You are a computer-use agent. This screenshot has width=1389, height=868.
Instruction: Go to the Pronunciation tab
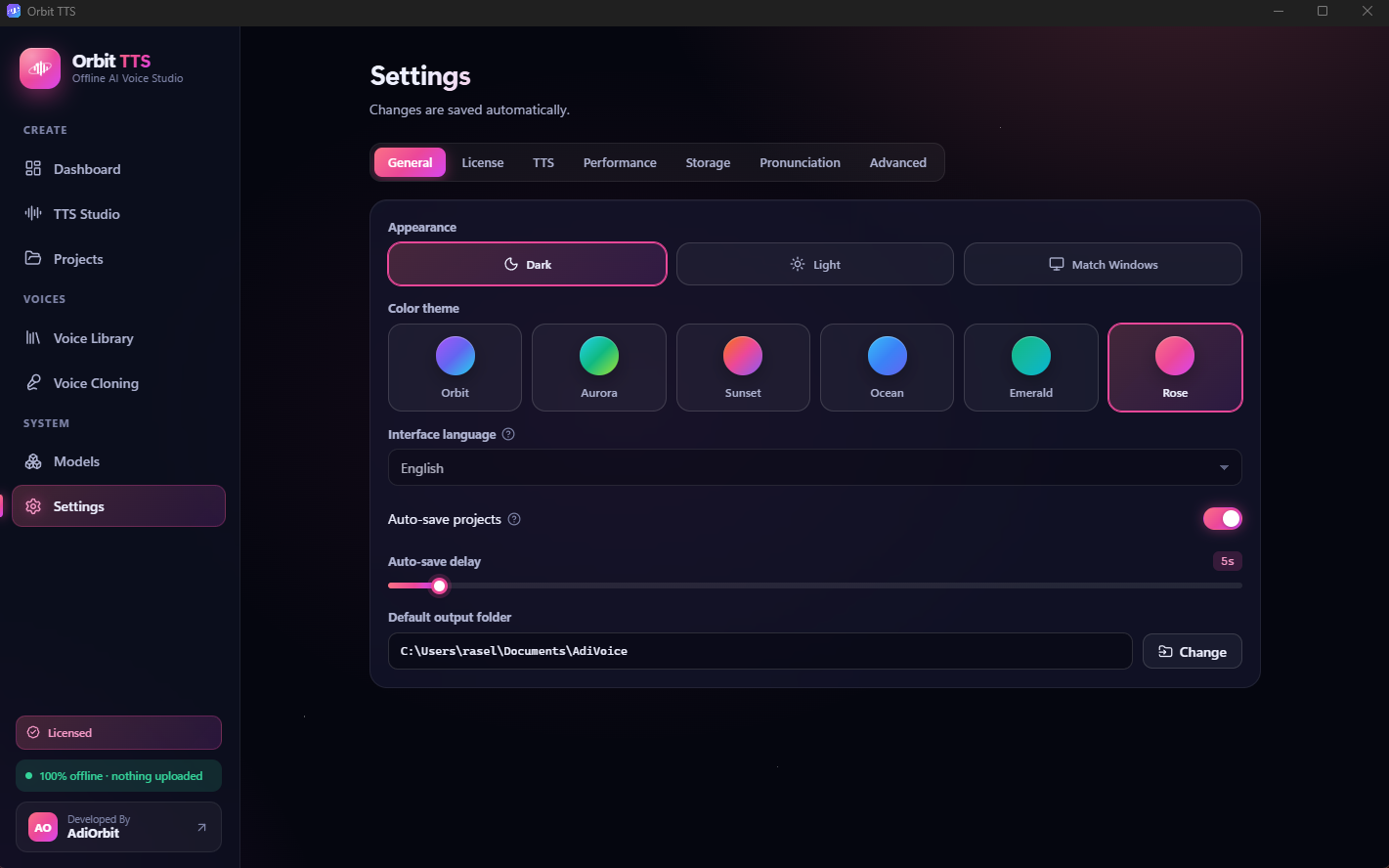(x=800, y=162)
